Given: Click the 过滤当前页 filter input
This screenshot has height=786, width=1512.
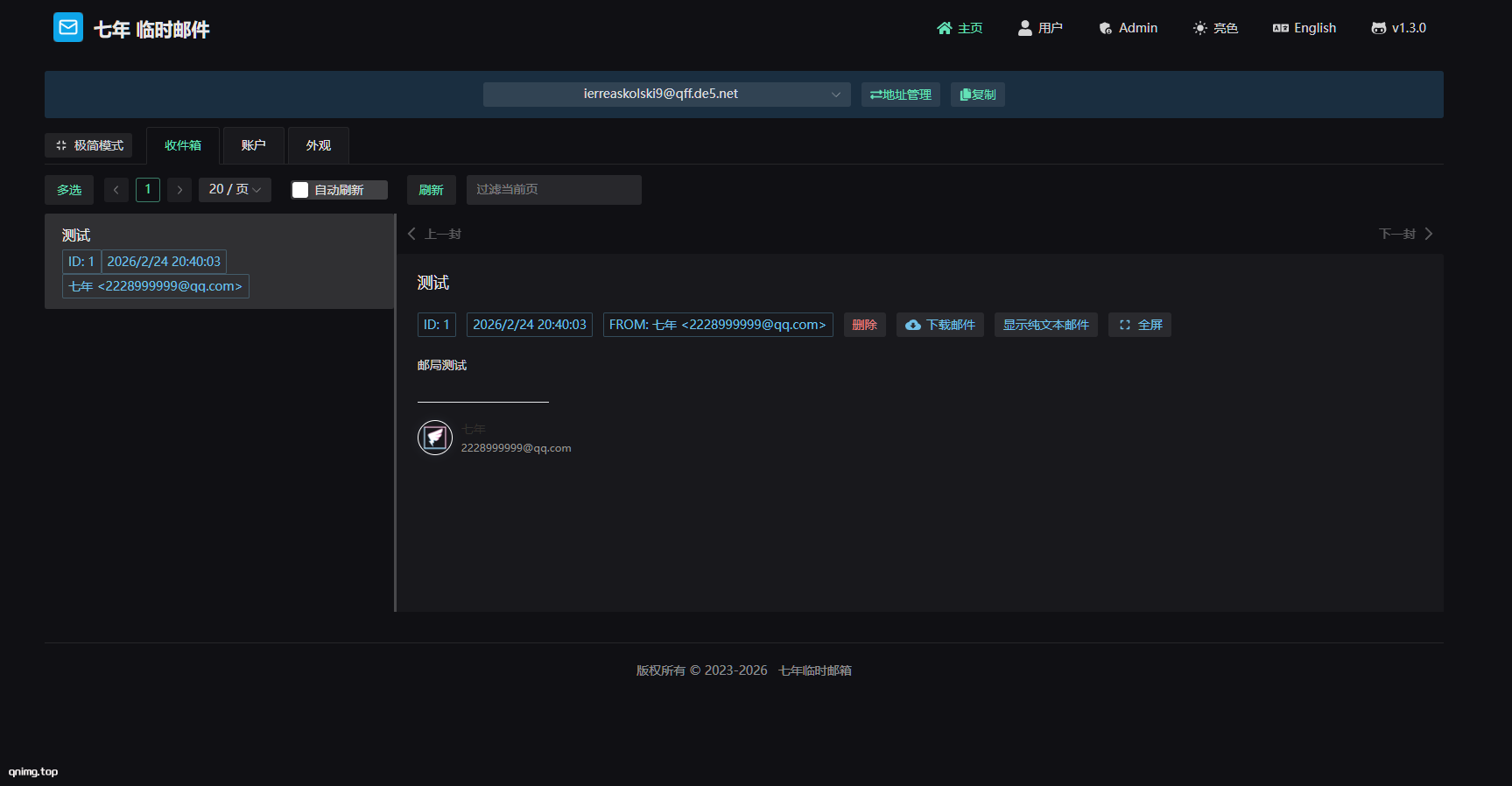Looking at the screenshot, I should click(x=553, y=190).
